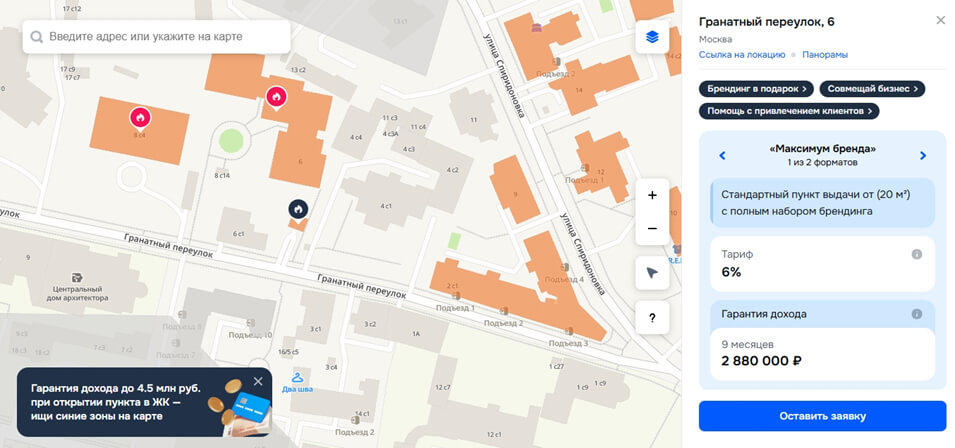
Task: Click the info icon beside Тариф
Action: 917,254
